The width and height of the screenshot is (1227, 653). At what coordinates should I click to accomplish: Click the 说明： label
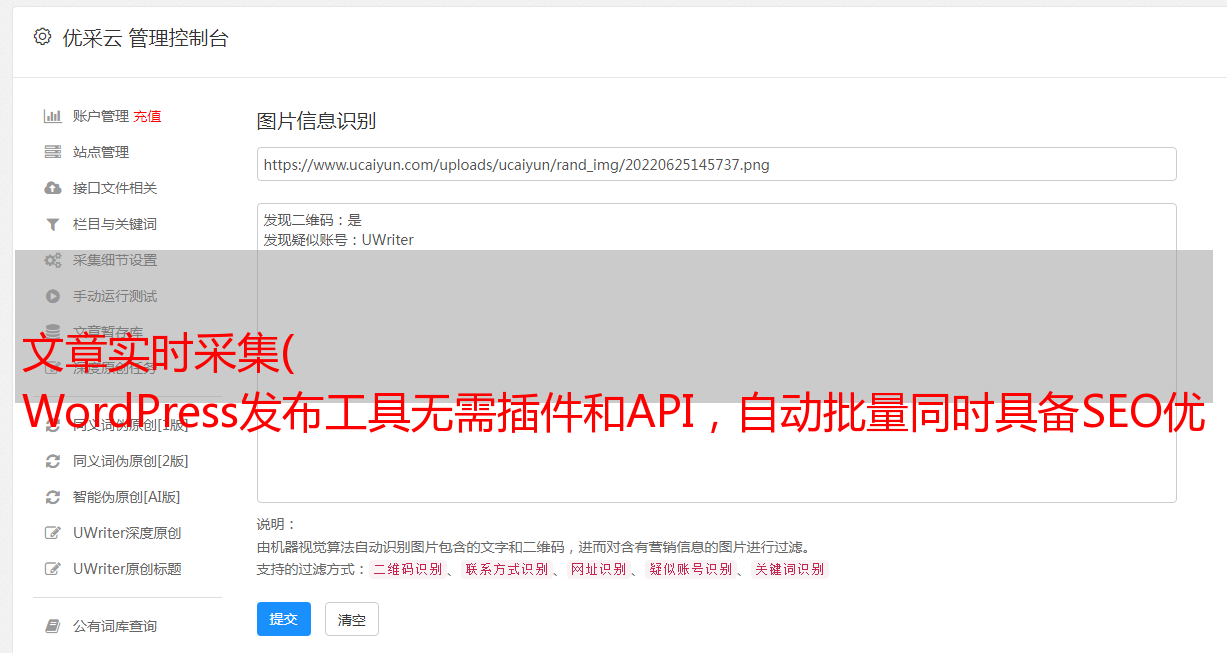pos(277,524)
